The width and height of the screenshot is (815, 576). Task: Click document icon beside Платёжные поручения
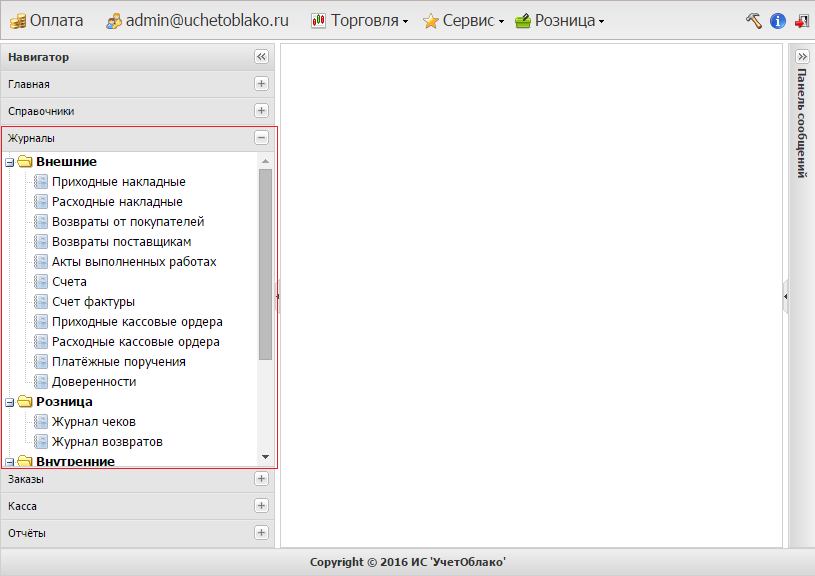point(41,362)
